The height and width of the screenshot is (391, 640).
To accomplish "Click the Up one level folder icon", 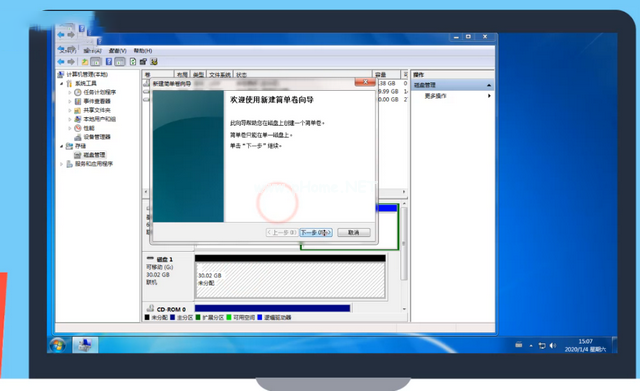I will (x=84, y=62).
